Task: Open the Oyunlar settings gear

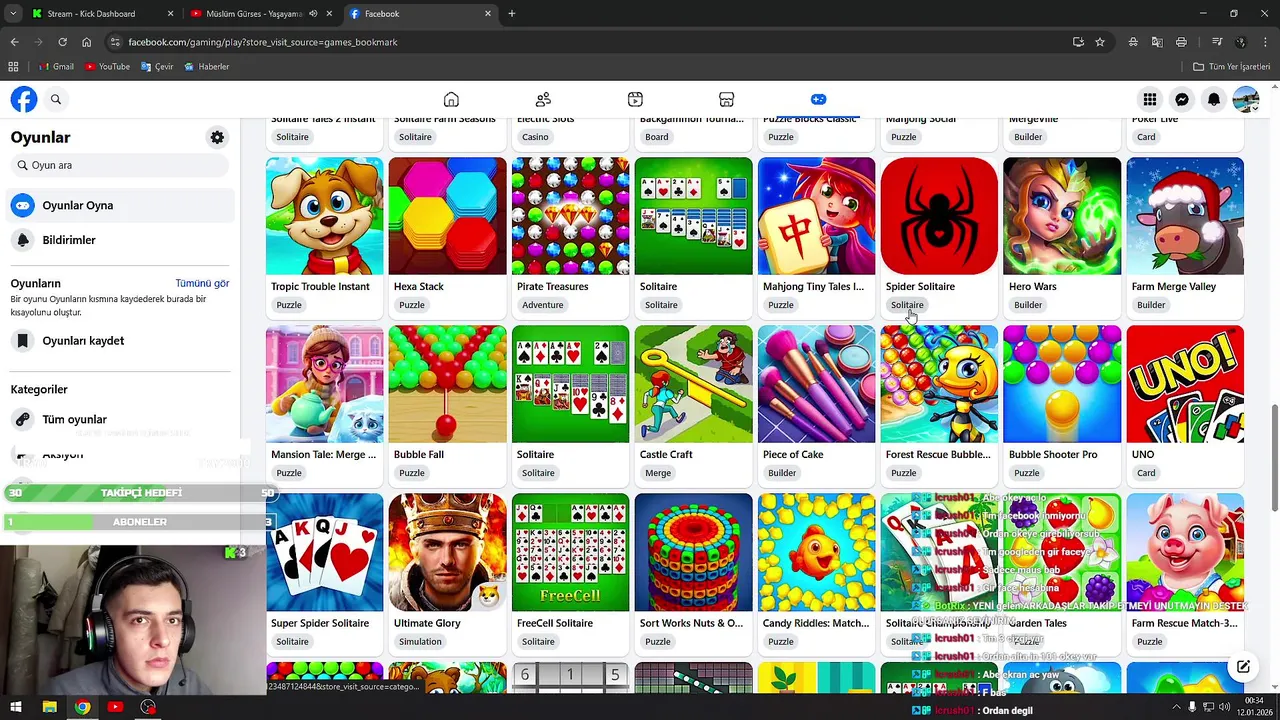Action: point(217,137)
